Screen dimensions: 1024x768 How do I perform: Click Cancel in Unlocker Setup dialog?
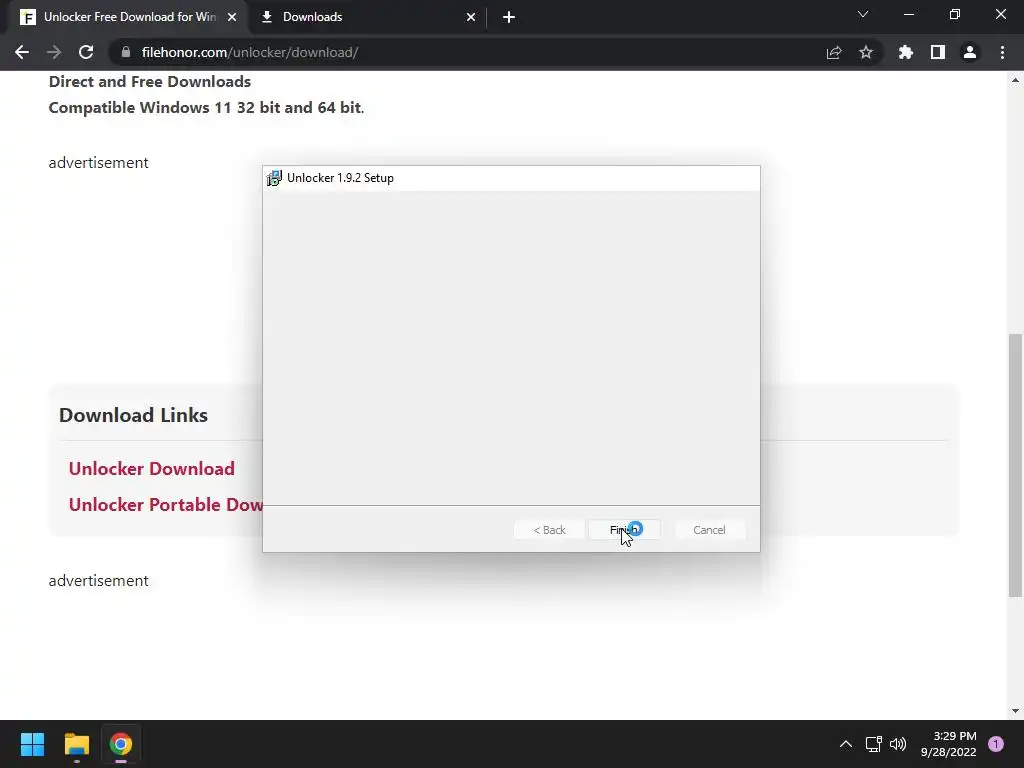pos(709,530)
